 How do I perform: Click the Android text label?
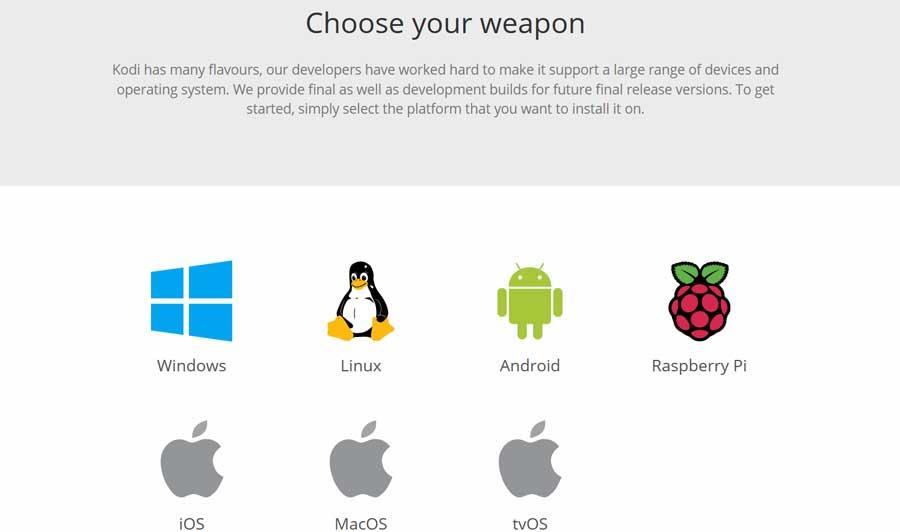pos(530,366)
